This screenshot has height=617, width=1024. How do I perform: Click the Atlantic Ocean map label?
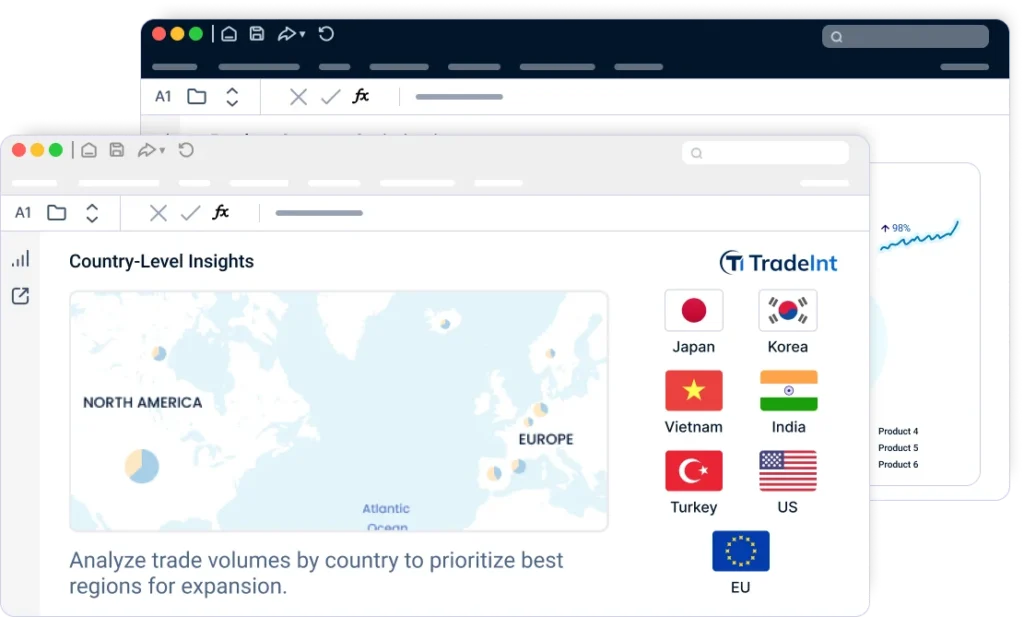386,516
